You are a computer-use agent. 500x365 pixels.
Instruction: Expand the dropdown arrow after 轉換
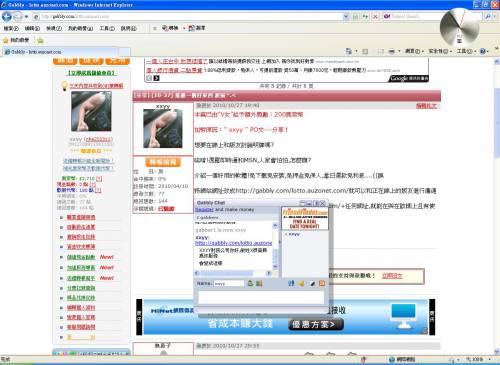pyautogui.click(x=184, y=29)
